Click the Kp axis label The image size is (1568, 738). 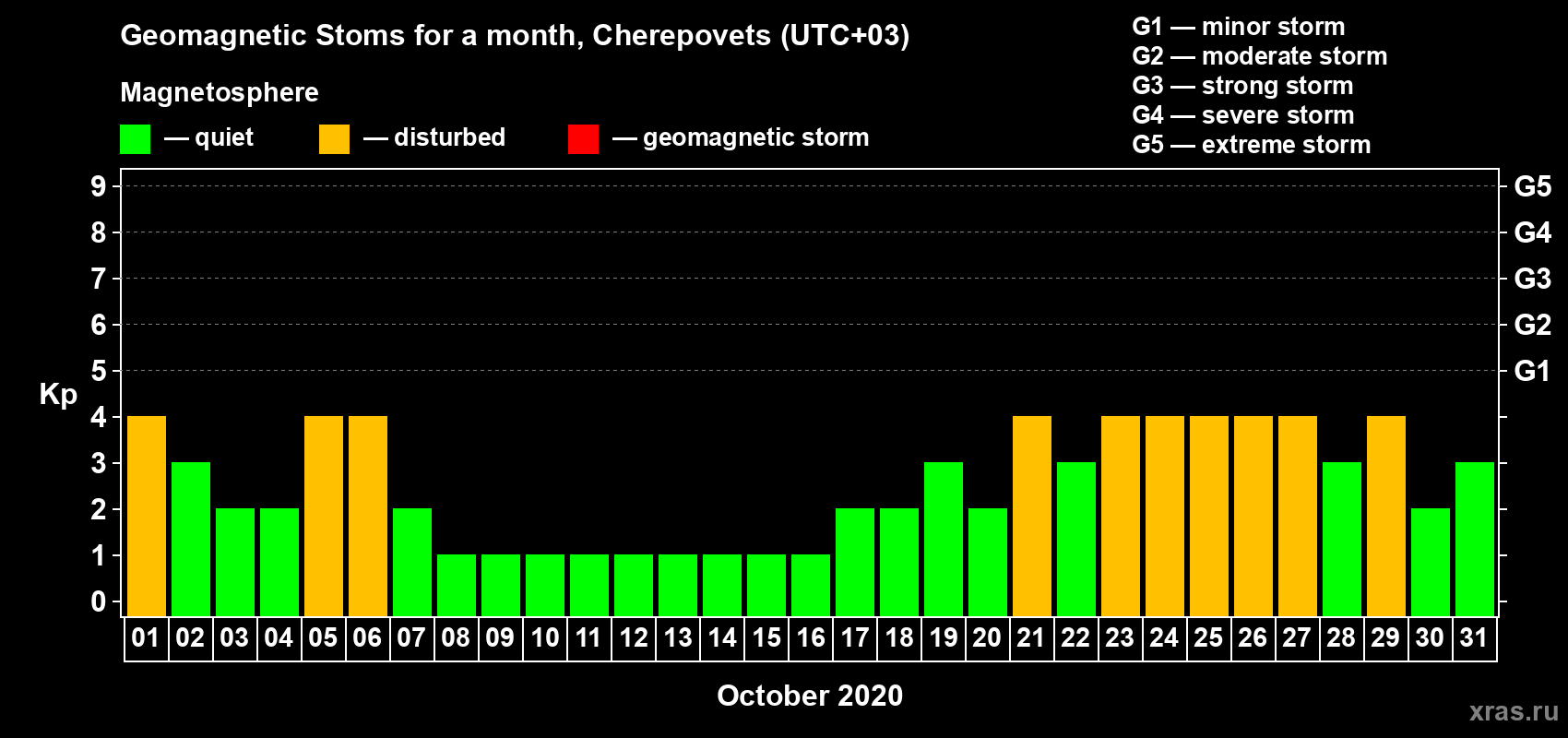[x=58, y=395]
